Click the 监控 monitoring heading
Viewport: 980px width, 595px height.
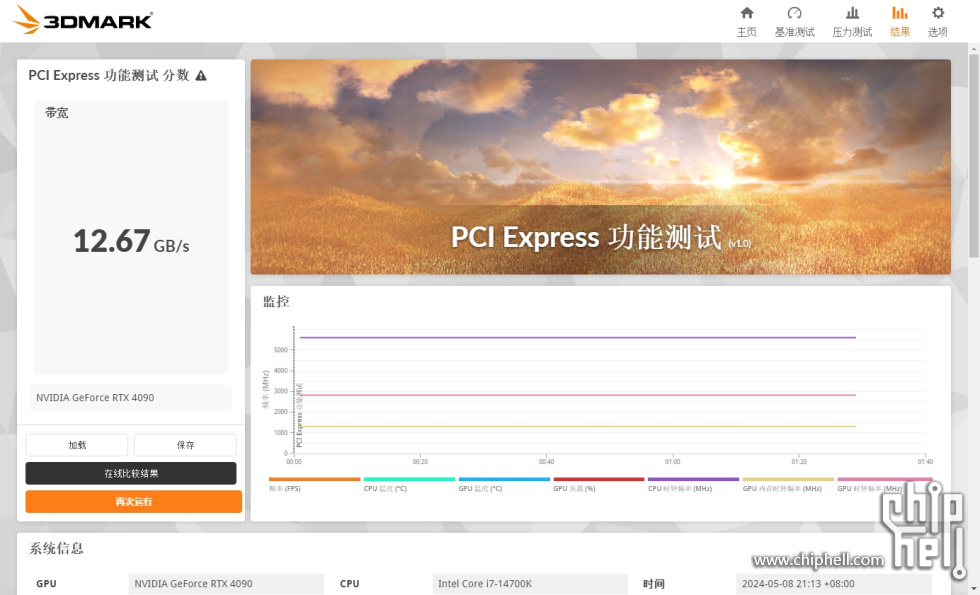click(276, 302)
